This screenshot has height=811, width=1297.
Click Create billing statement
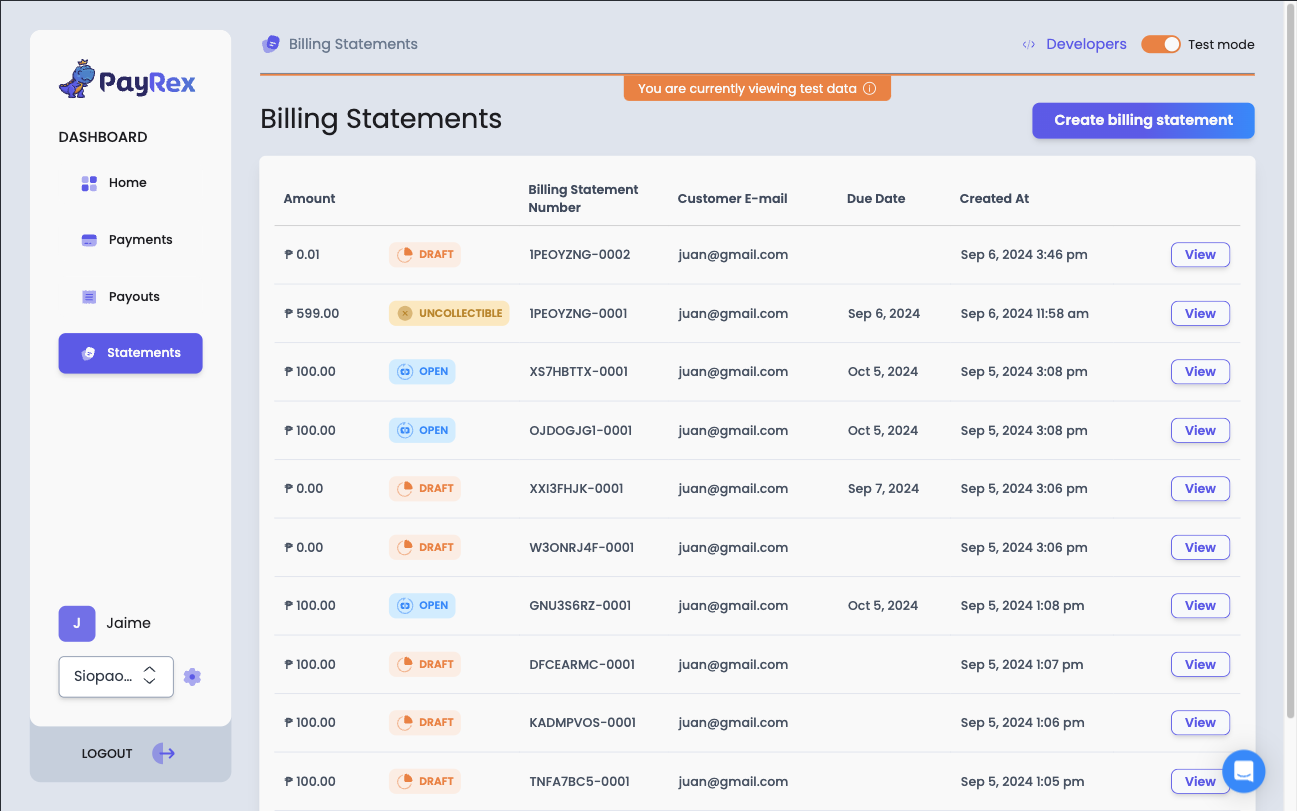pos(1142,120)
